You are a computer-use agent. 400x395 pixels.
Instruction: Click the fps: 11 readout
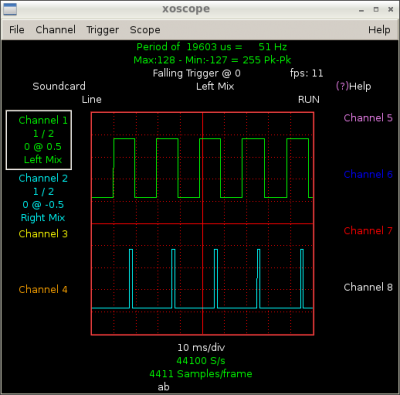[x=307, y=74]
